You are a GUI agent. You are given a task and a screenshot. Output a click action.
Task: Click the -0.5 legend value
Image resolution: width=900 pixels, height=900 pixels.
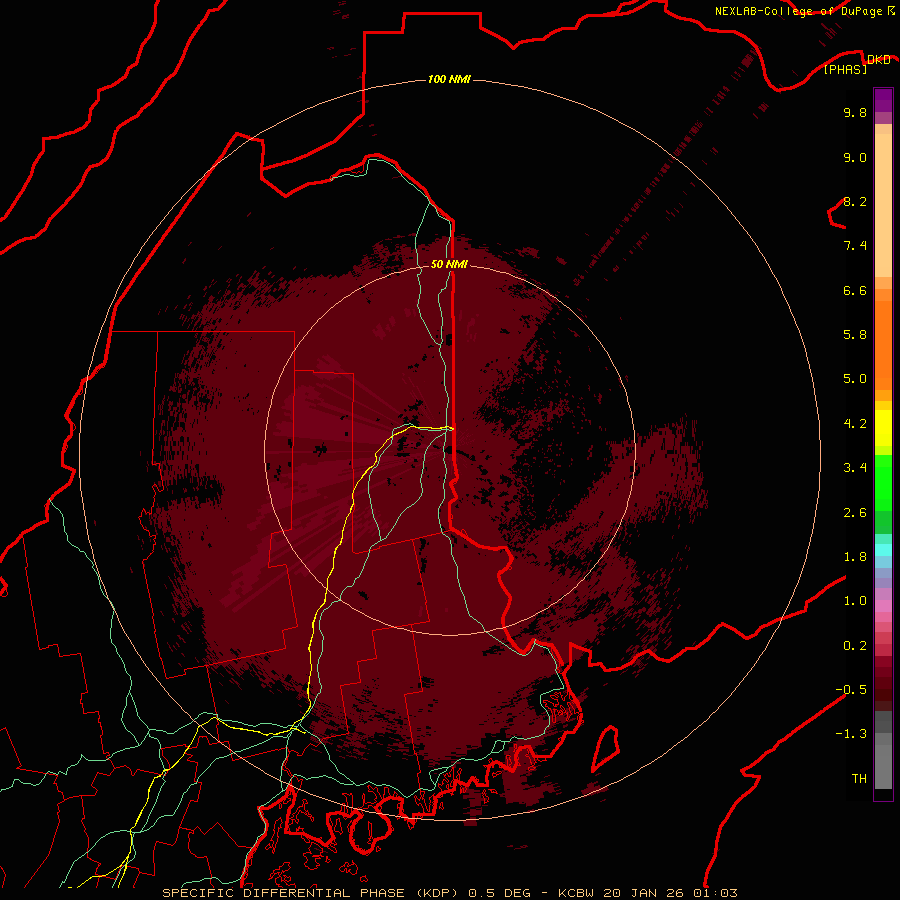click(x=851, y=689)
